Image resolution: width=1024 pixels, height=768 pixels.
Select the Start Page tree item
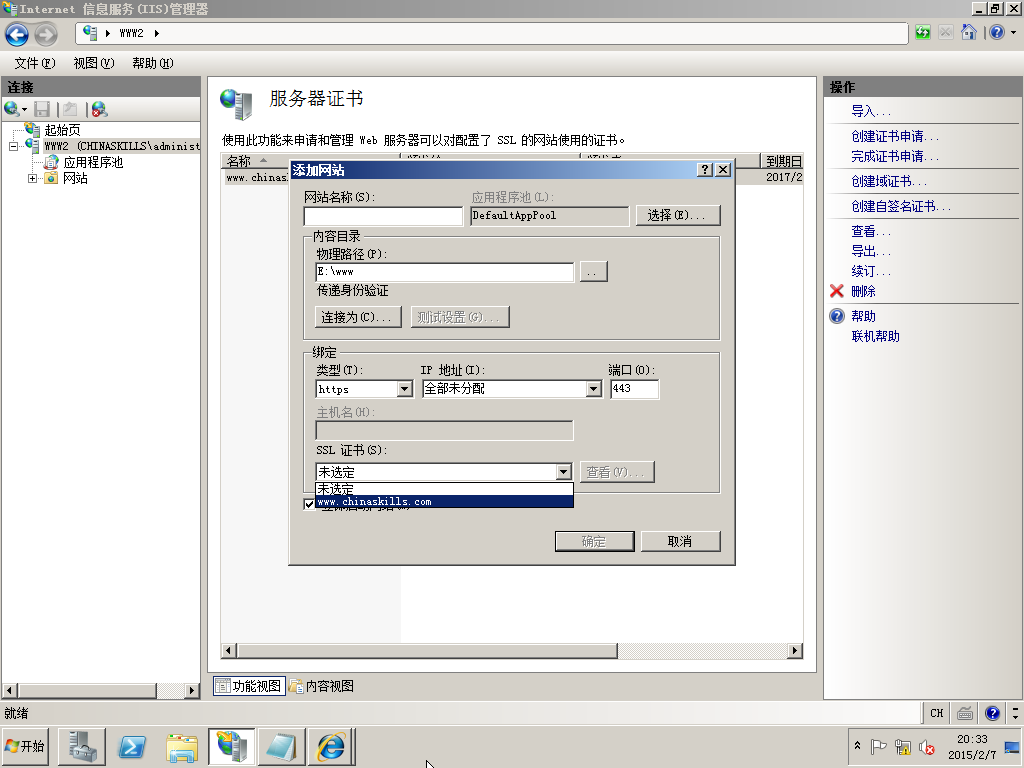[x=62, y=130]
